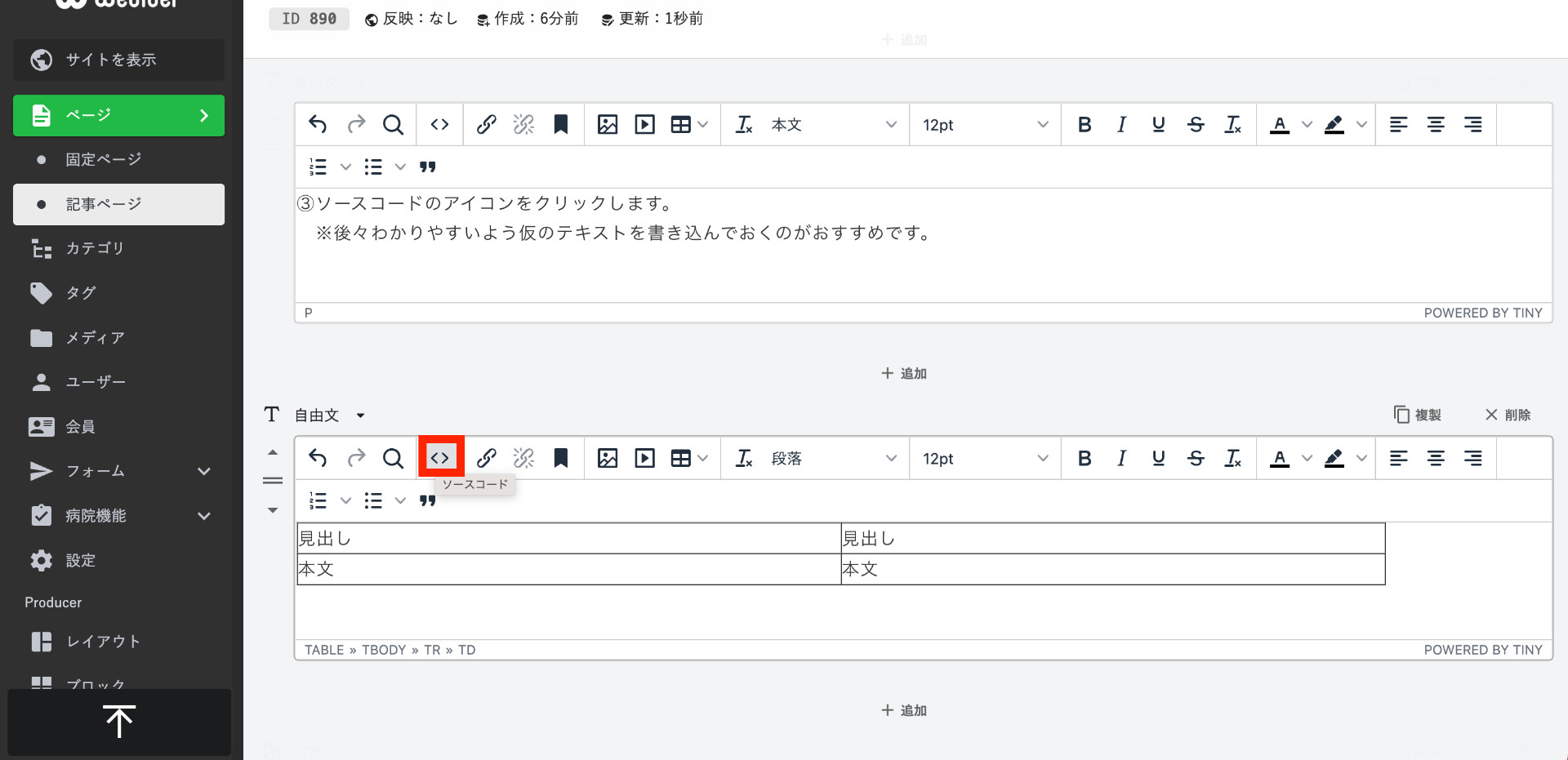Click the first 見出し table cell
The height and width of the screenshot is (760, 1568).
click(x=568, y=539)
